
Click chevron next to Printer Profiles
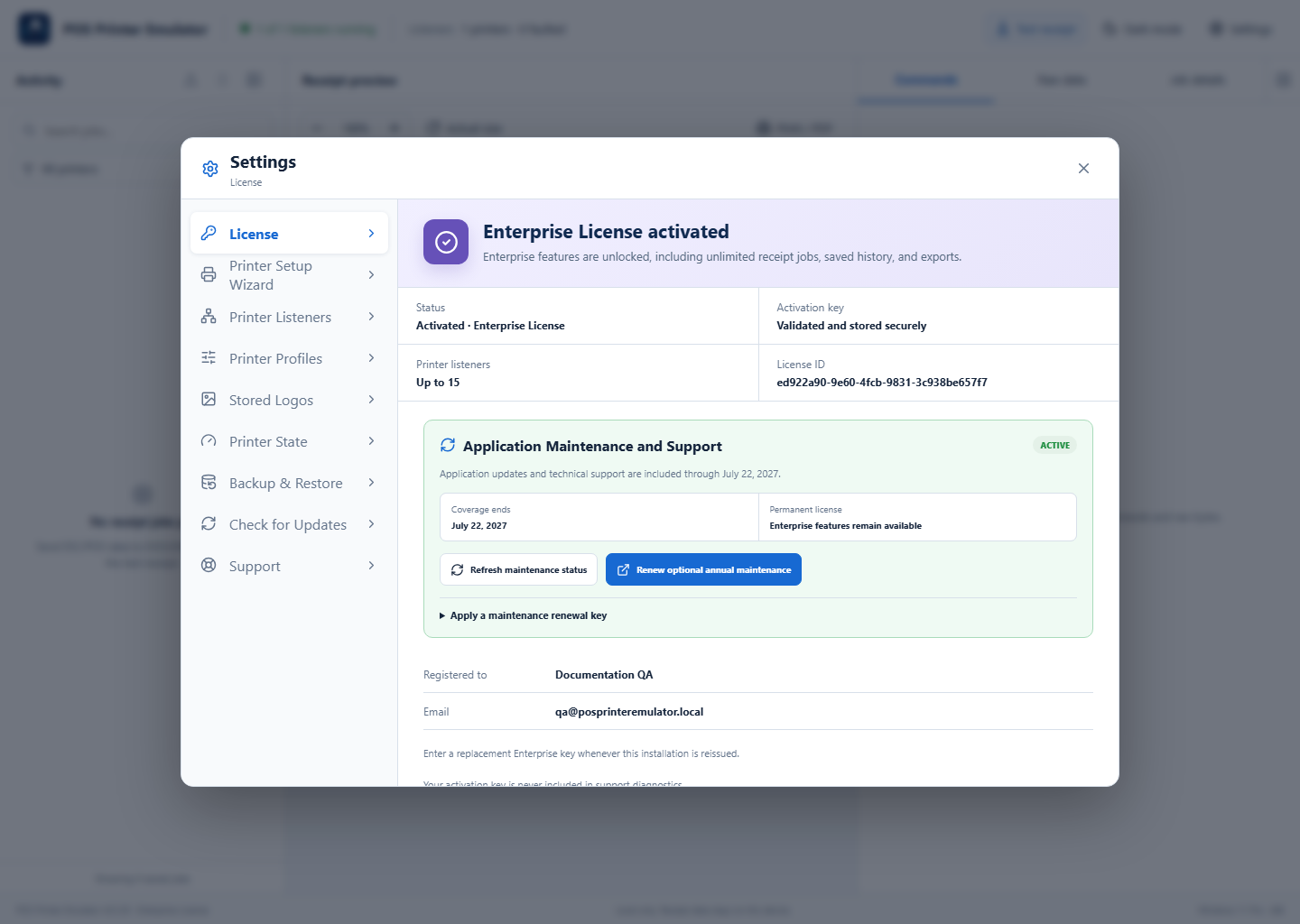click(x=371, y=357)
